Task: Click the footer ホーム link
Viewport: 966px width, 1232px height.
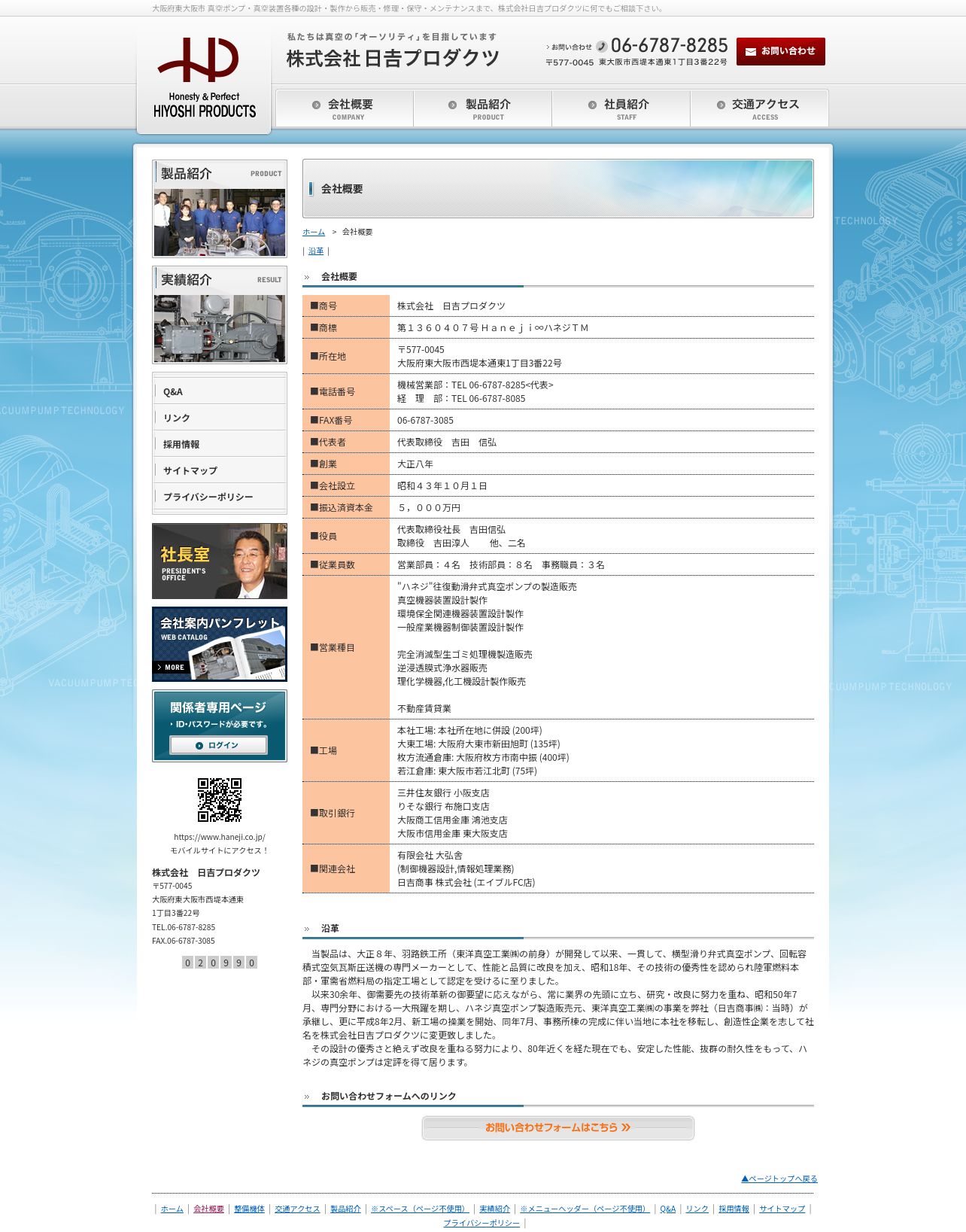Action: 172,1209
